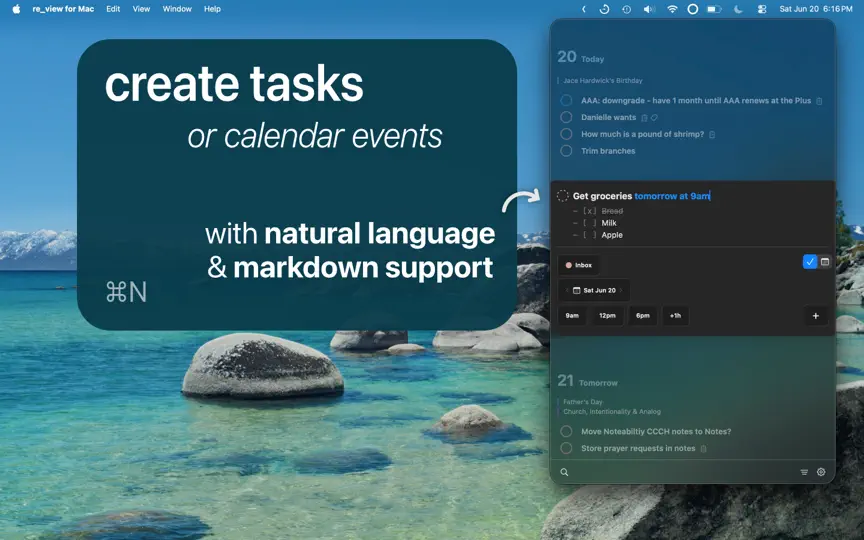Open the Father's Day event
Screen dimensions: 864x540
(583, 402)
